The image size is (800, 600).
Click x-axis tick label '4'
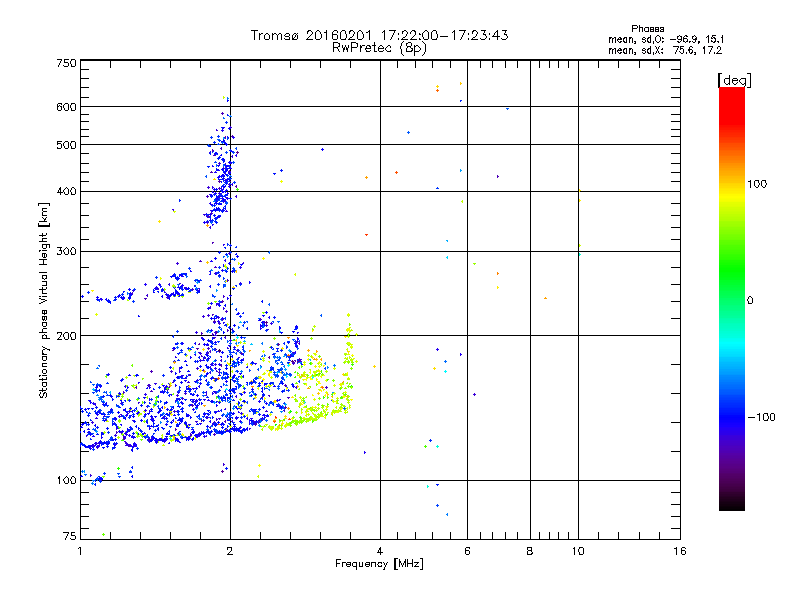[x=380, y=551]
